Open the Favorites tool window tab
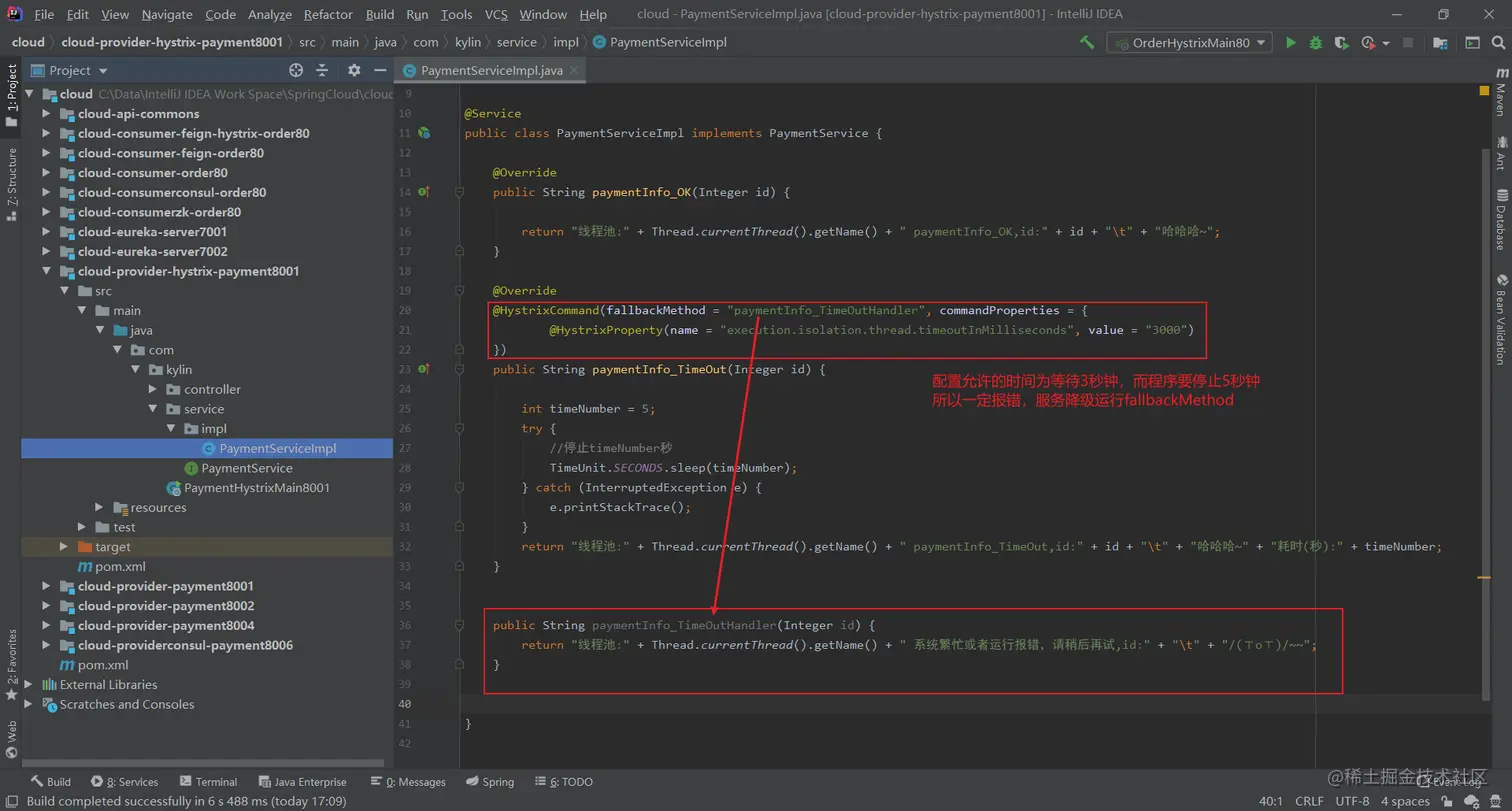 pos(11,664)
